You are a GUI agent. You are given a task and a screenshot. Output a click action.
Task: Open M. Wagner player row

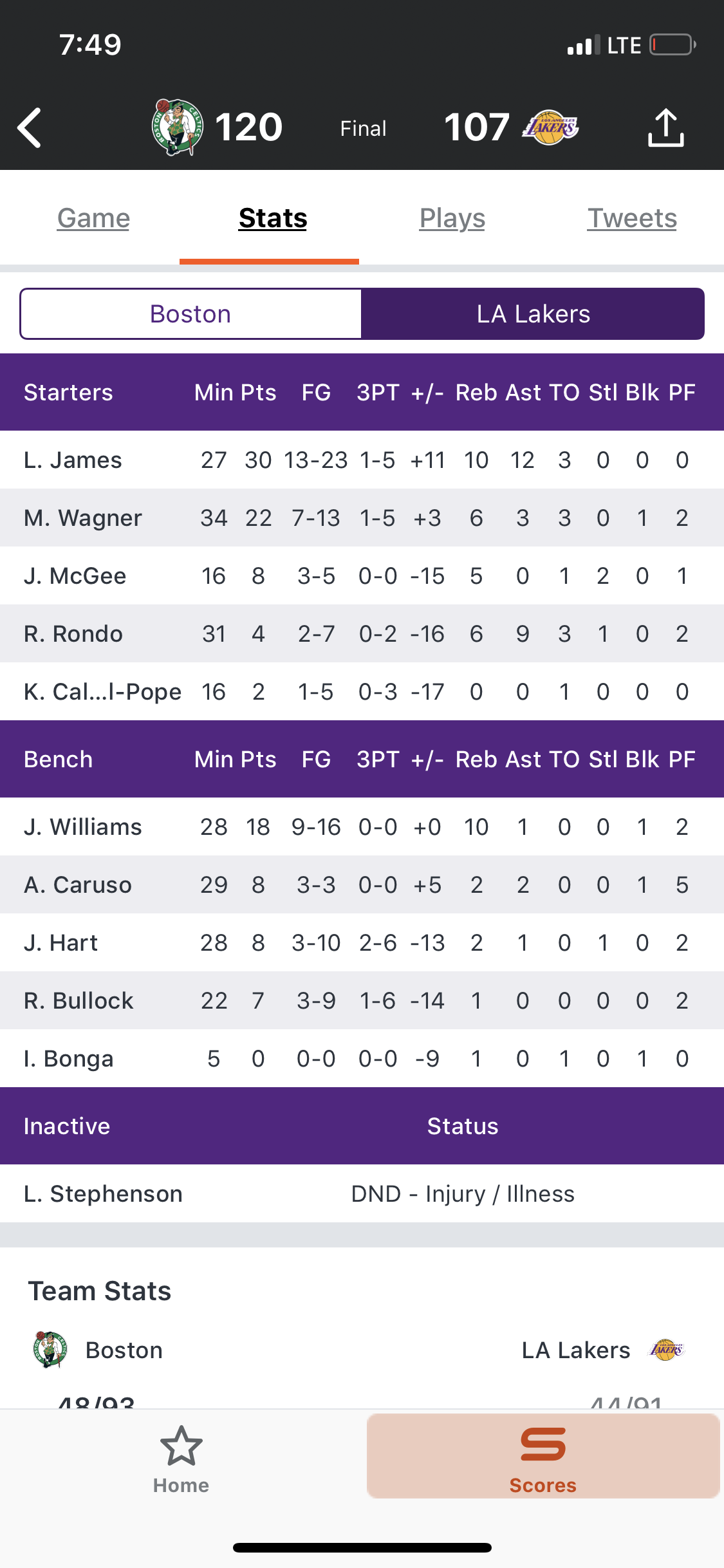362,518
